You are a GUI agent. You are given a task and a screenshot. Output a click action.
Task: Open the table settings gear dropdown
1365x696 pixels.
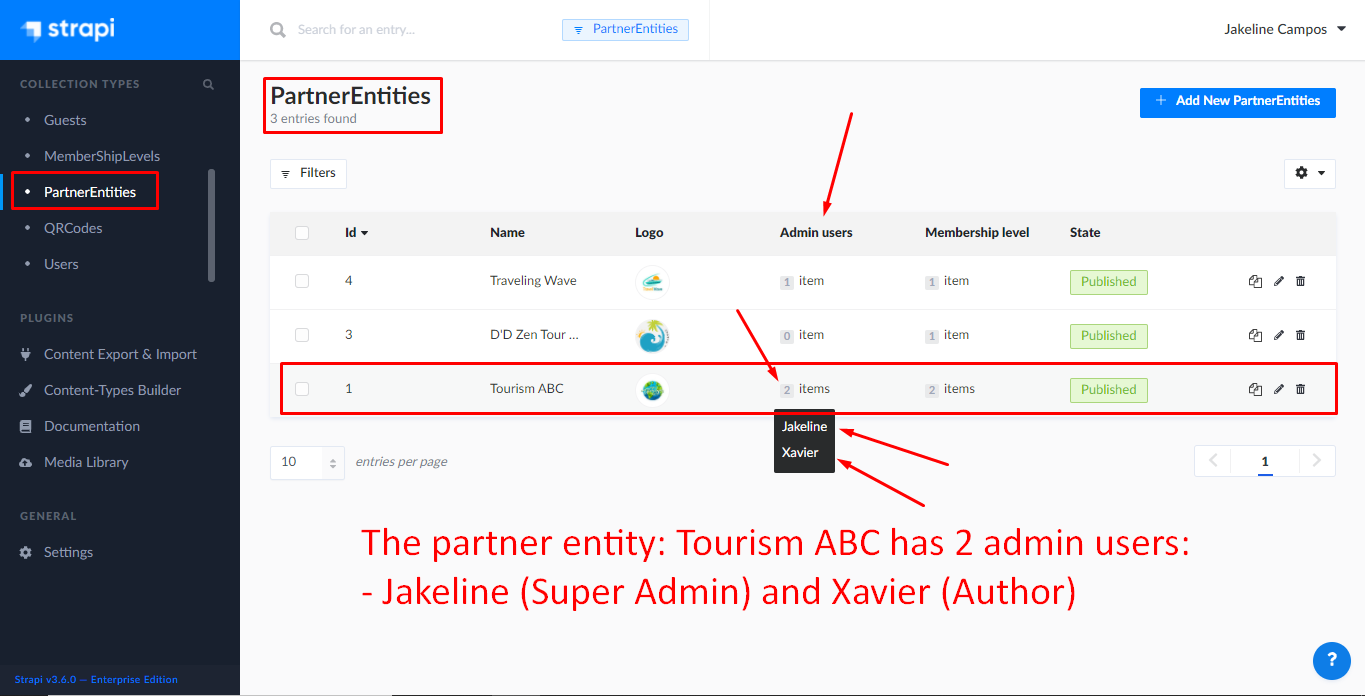[1309, 173]
